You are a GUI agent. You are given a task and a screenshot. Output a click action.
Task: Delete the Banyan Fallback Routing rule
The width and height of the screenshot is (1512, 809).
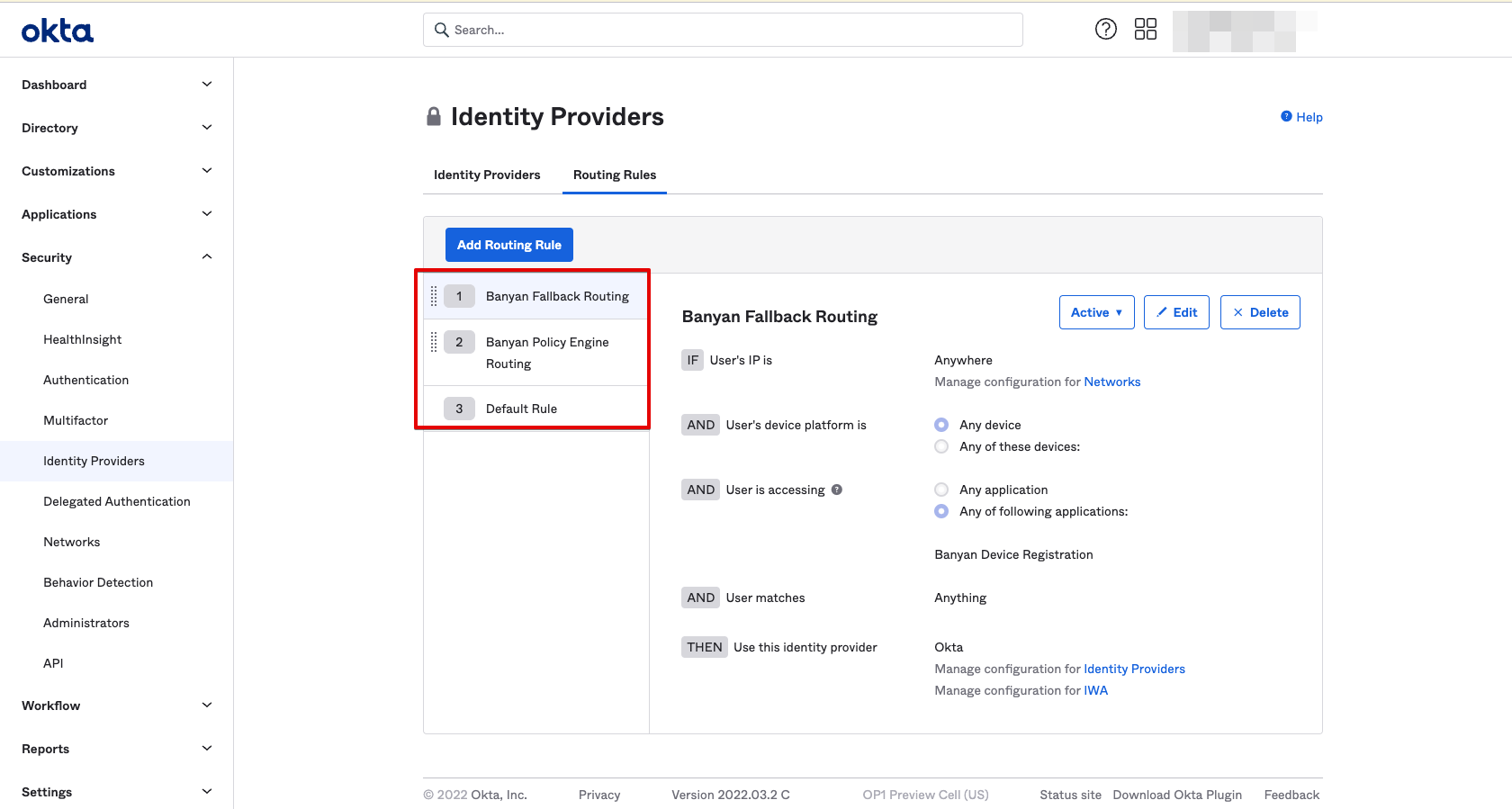tap(1259, 312)
